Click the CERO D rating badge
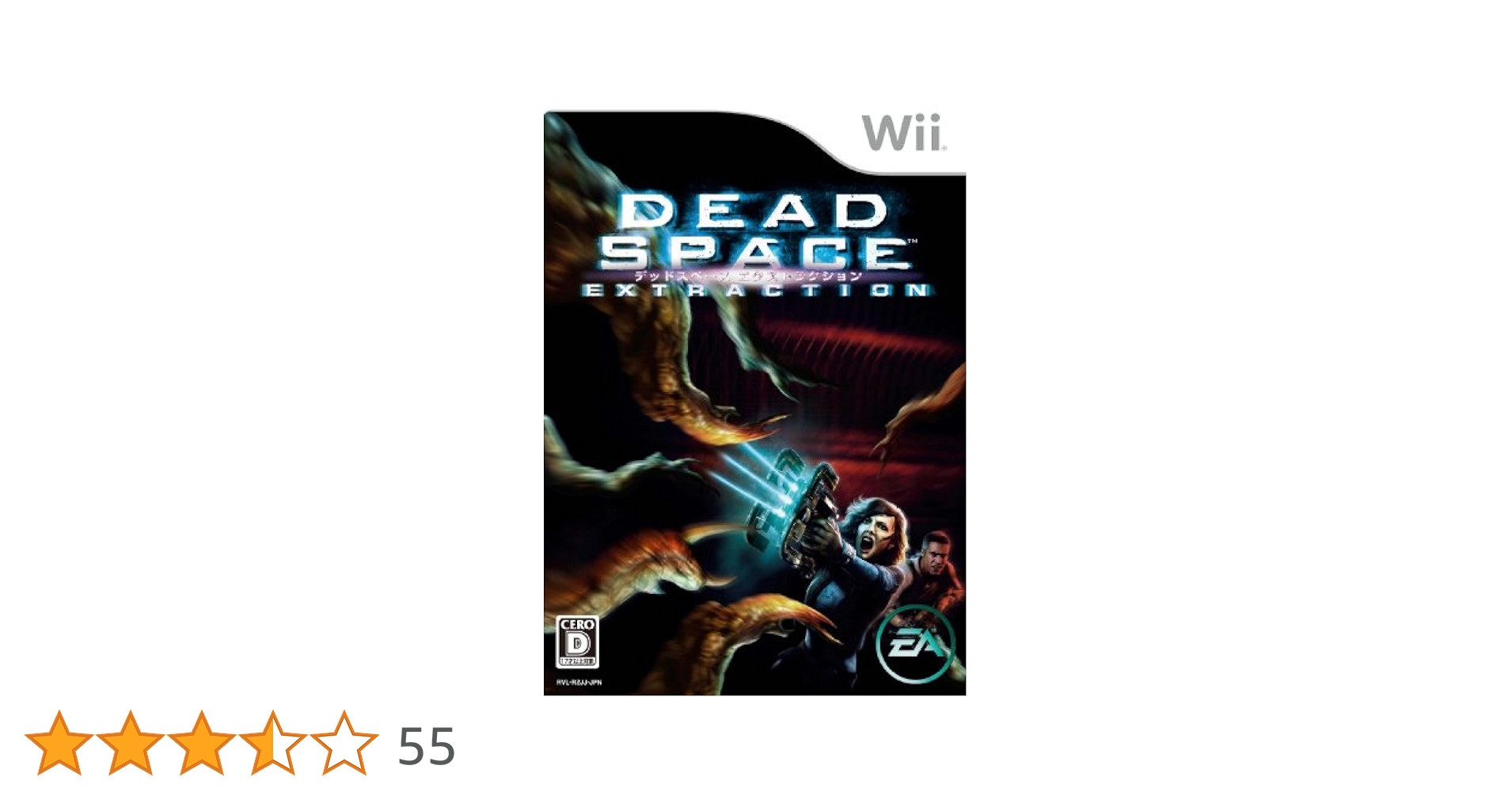This screenshot has width=1512, height=792. point(578,642)
